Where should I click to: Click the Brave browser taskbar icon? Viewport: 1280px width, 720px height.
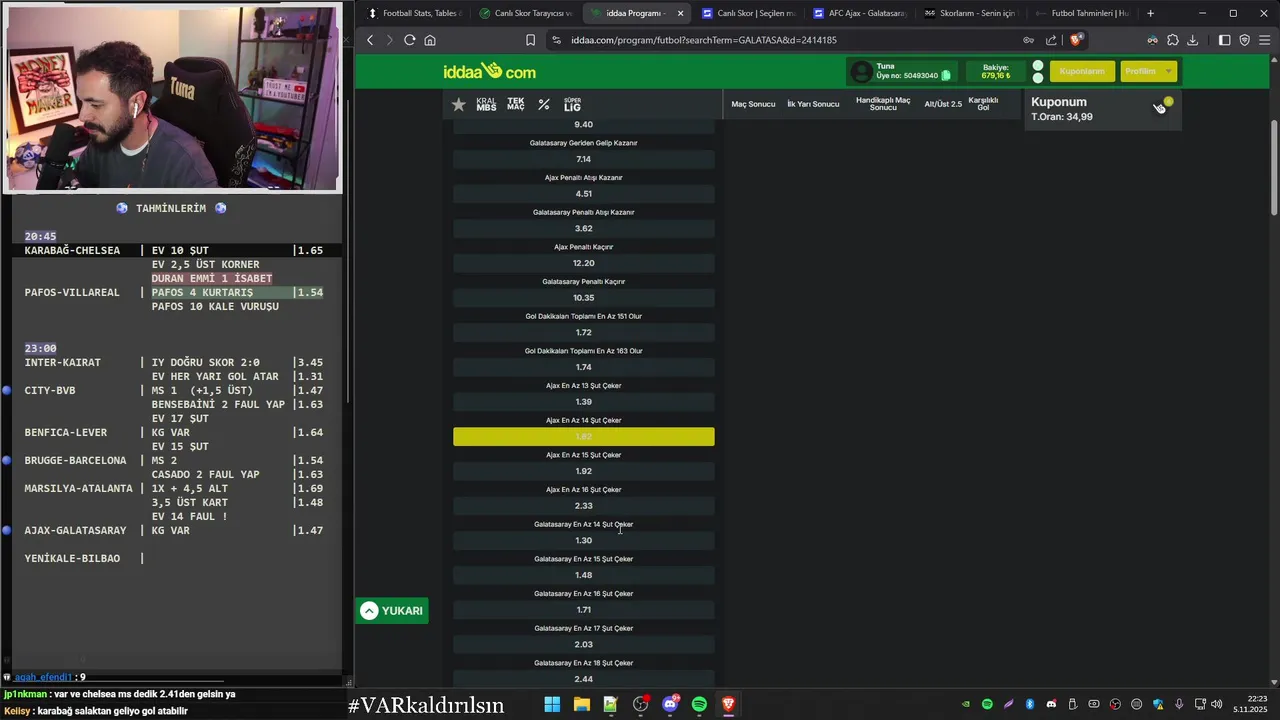pos(728,704)
